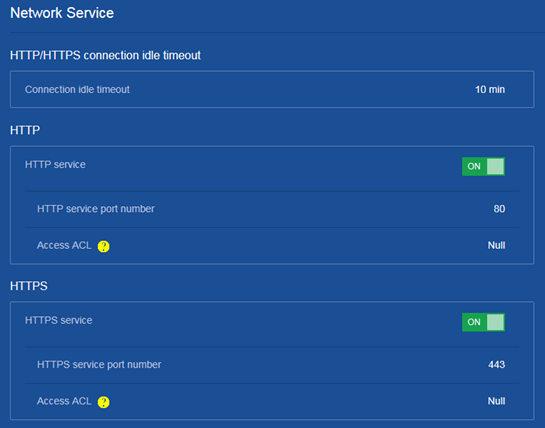
Task: Click the Network Service page title
Action: click(62, 13)
